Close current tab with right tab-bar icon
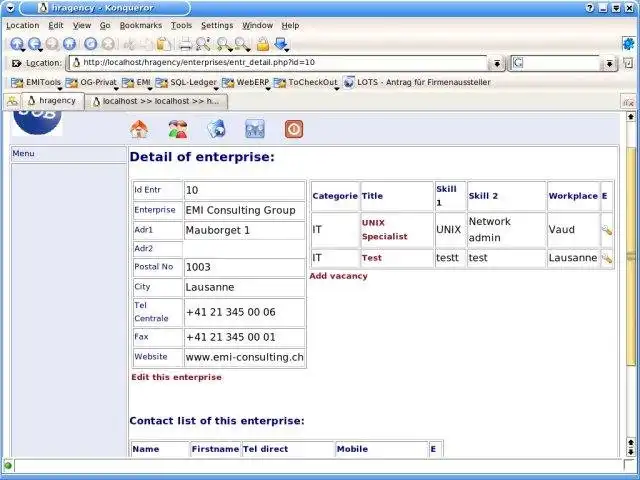Viewport: 640px width, 480px height. (629, 101)
